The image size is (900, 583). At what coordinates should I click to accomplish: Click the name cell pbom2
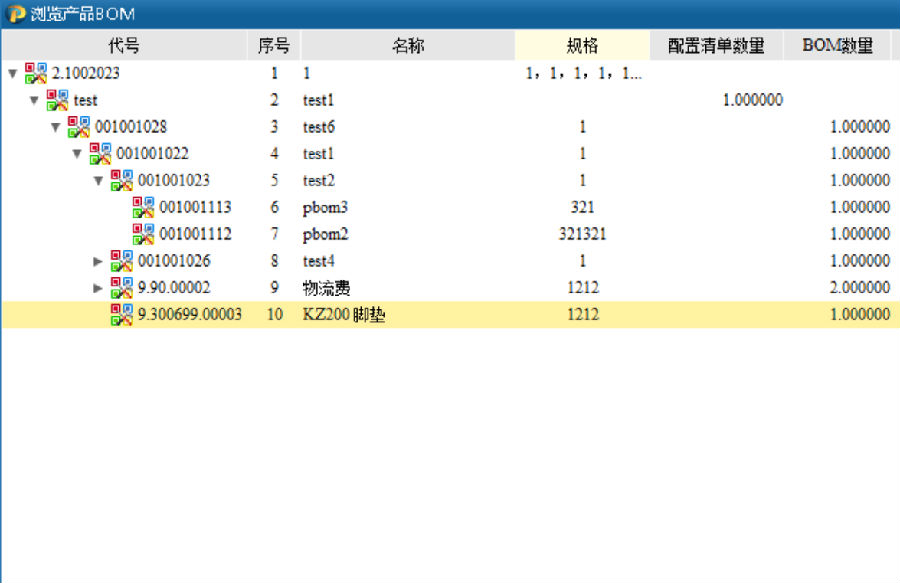[x=325, y=235]
